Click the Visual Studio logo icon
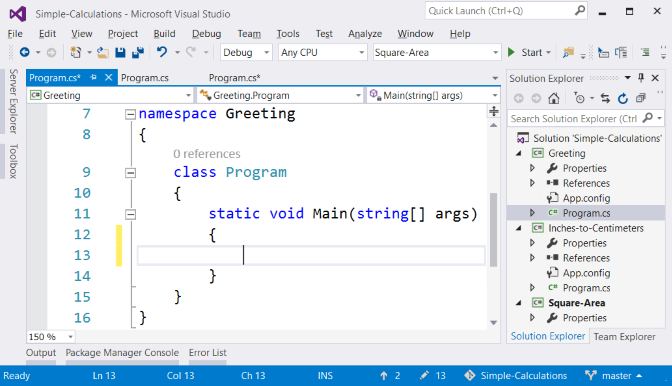The image size is (672, 386). pos(18,14)
